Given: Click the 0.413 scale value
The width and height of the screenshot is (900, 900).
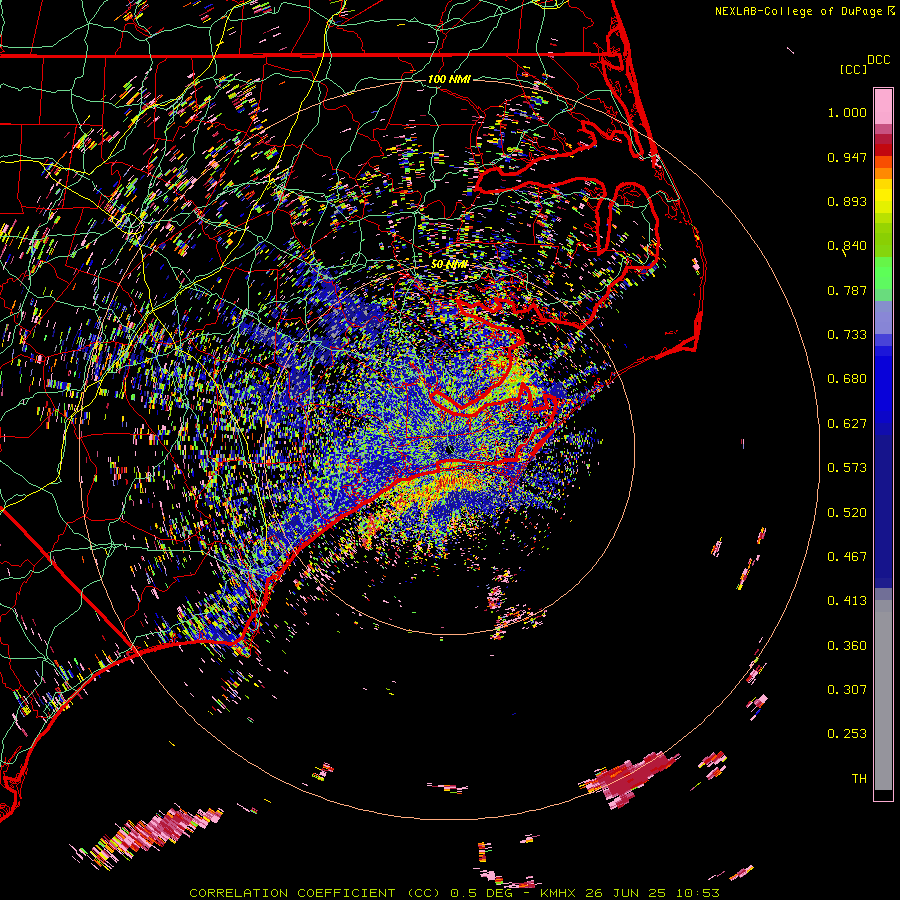Looking at the screenshot, I should pyautogui.click(x=847, y=601).
